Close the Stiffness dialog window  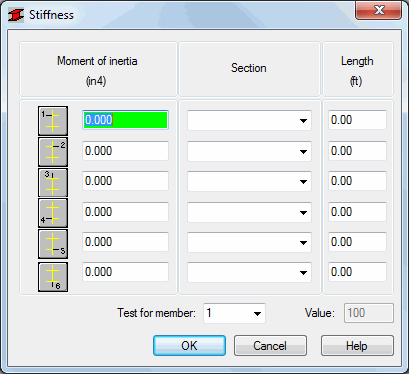pyautogui.click(x=379, y=10)
